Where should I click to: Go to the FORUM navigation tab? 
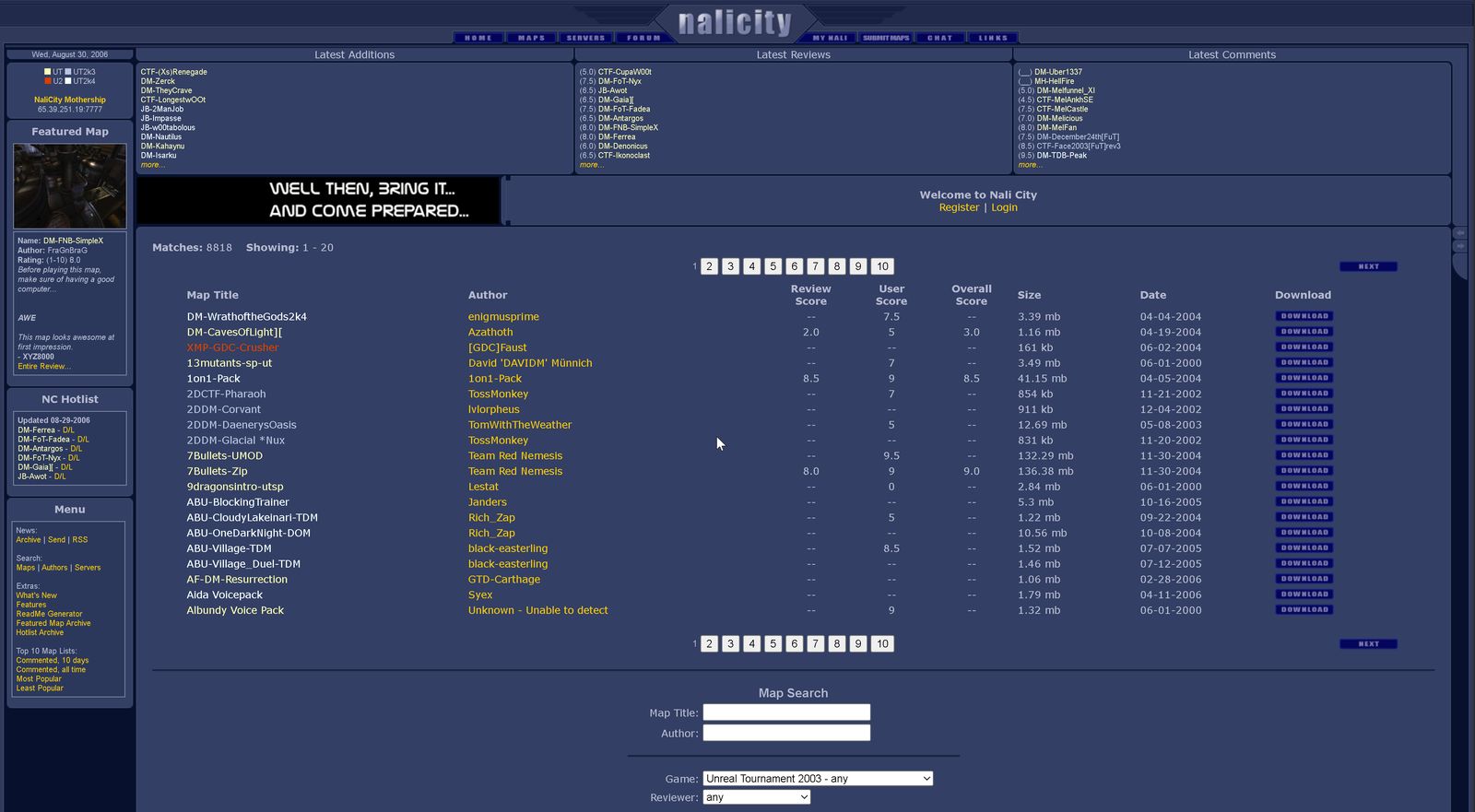coord(643,38)
